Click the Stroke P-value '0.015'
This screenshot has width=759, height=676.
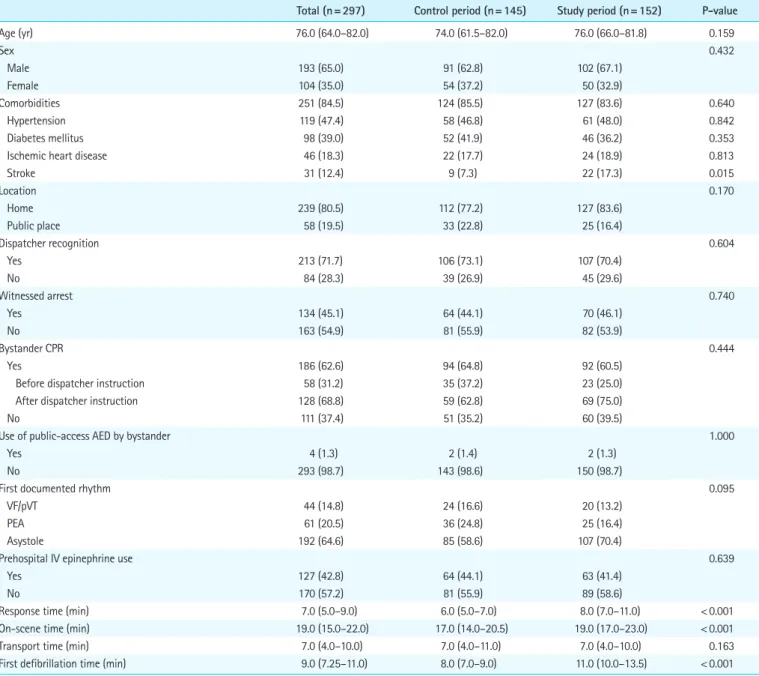(721, 173)
